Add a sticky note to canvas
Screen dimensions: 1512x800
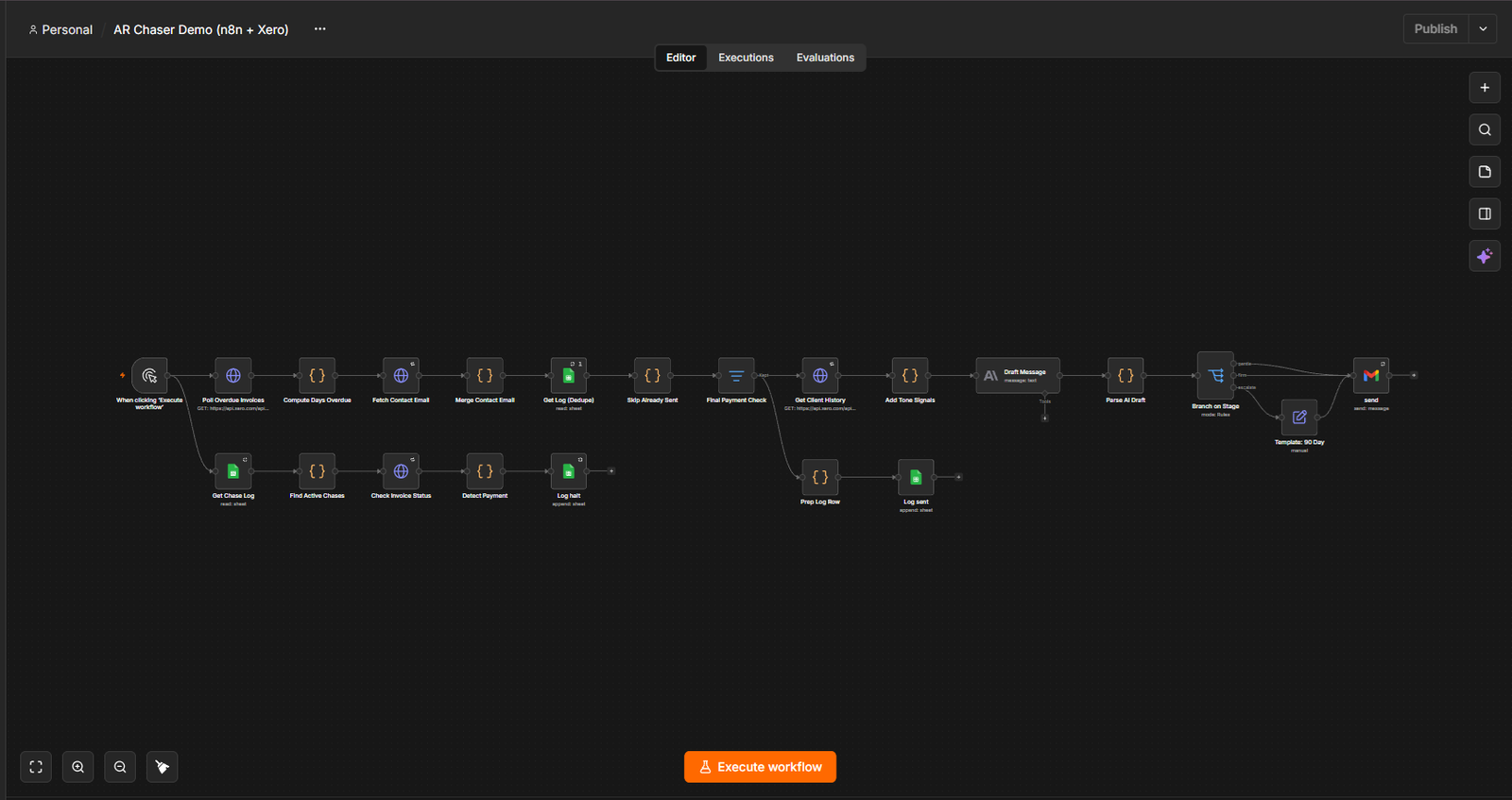[x=1485, y=172]
